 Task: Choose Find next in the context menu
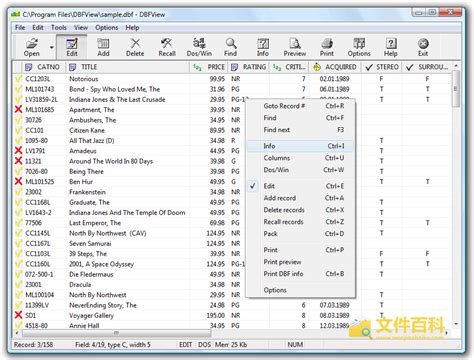tap(300, 130)
